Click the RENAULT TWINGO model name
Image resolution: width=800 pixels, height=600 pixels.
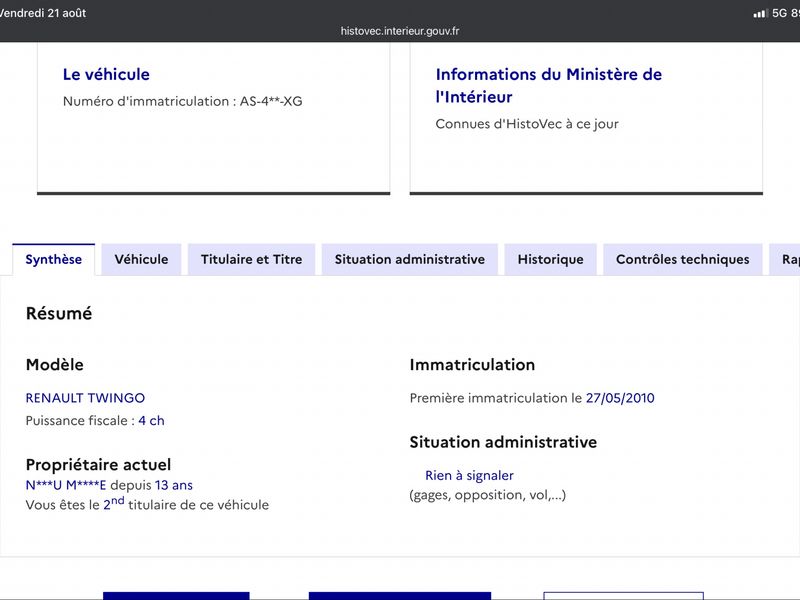pos(85,398)
